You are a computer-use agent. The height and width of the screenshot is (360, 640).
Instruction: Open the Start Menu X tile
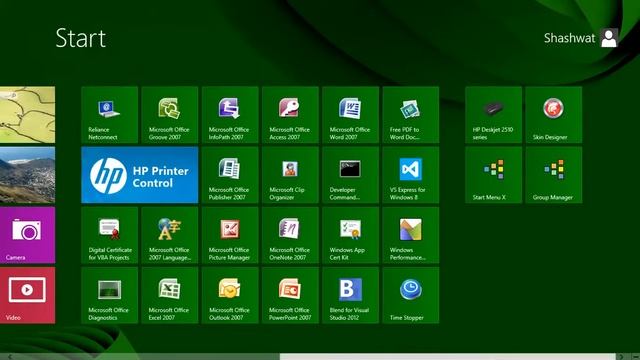[493, 175]
